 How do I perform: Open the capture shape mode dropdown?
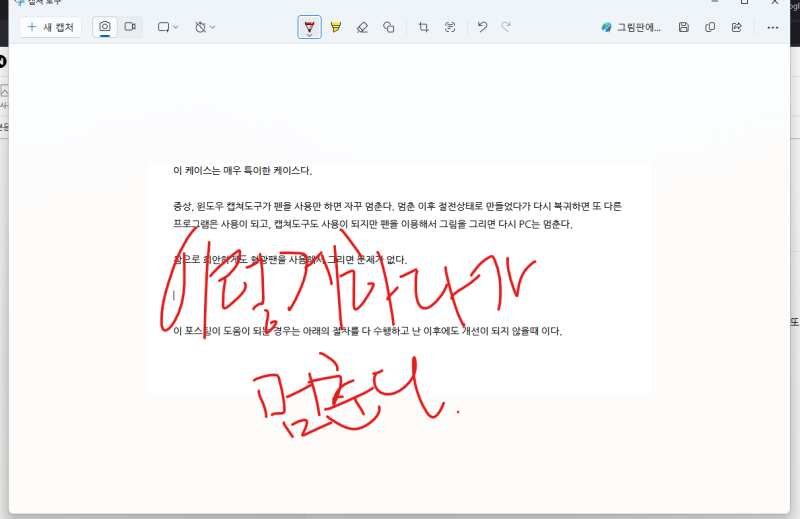[x=167, y=27]
